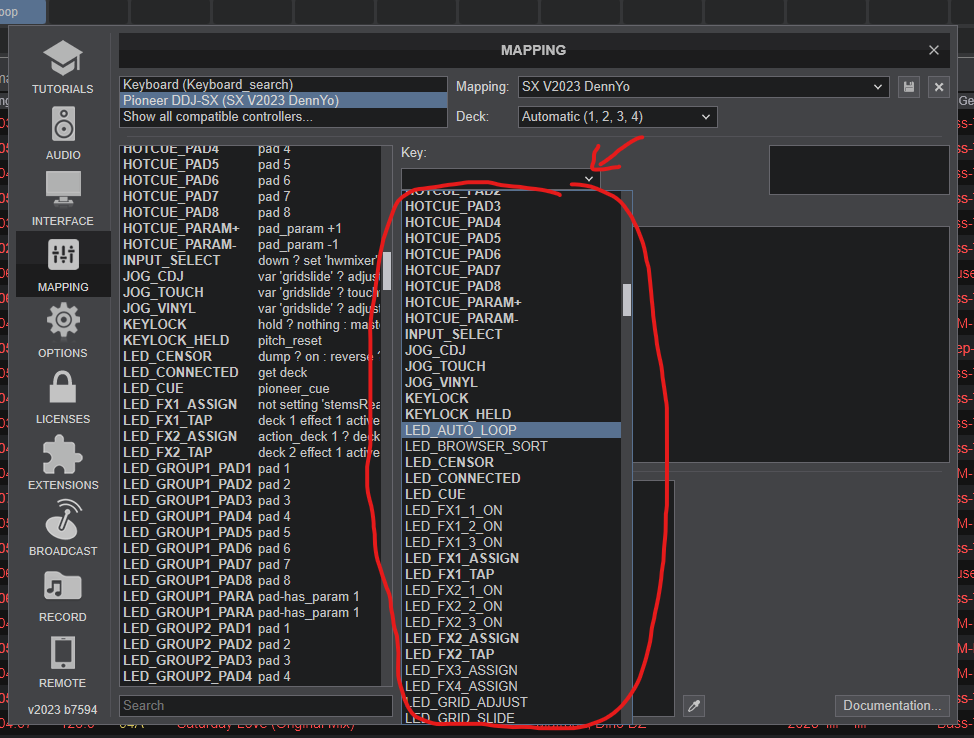The height and width of the screenshot is (738, 974).
Task: Click the mapping list scrollbar thumb
Action: (x=387, y=271)
